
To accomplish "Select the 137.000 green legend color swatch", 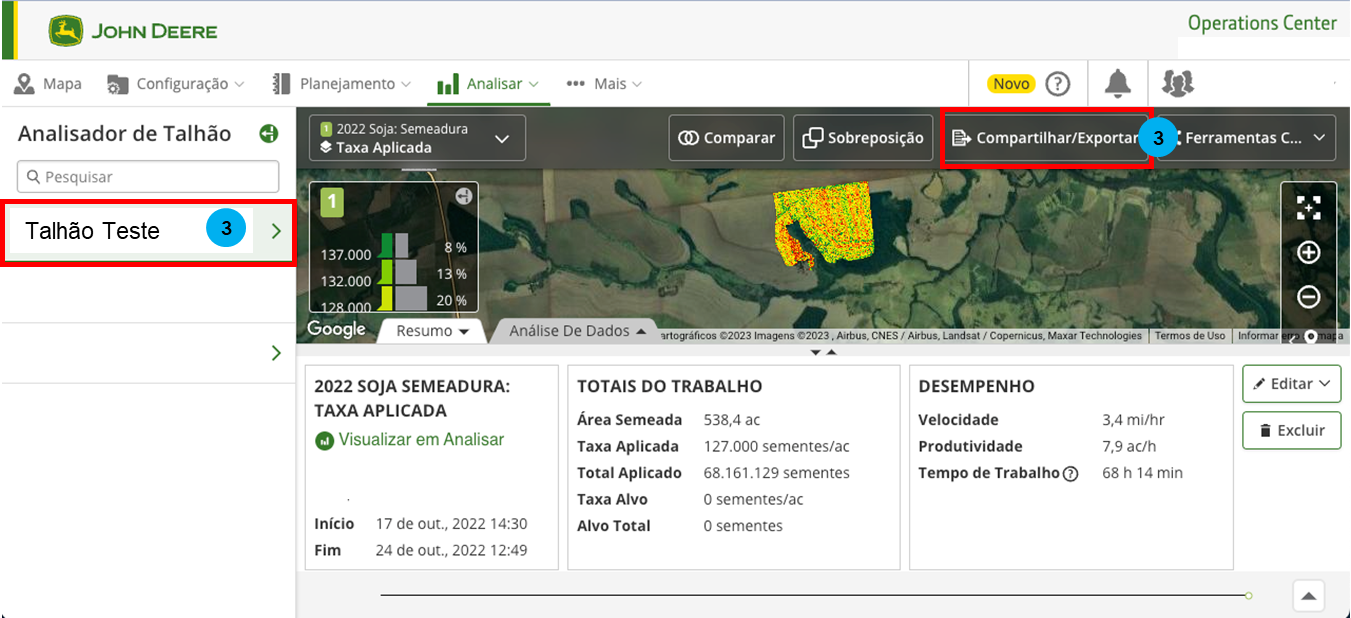I will 386,247.
